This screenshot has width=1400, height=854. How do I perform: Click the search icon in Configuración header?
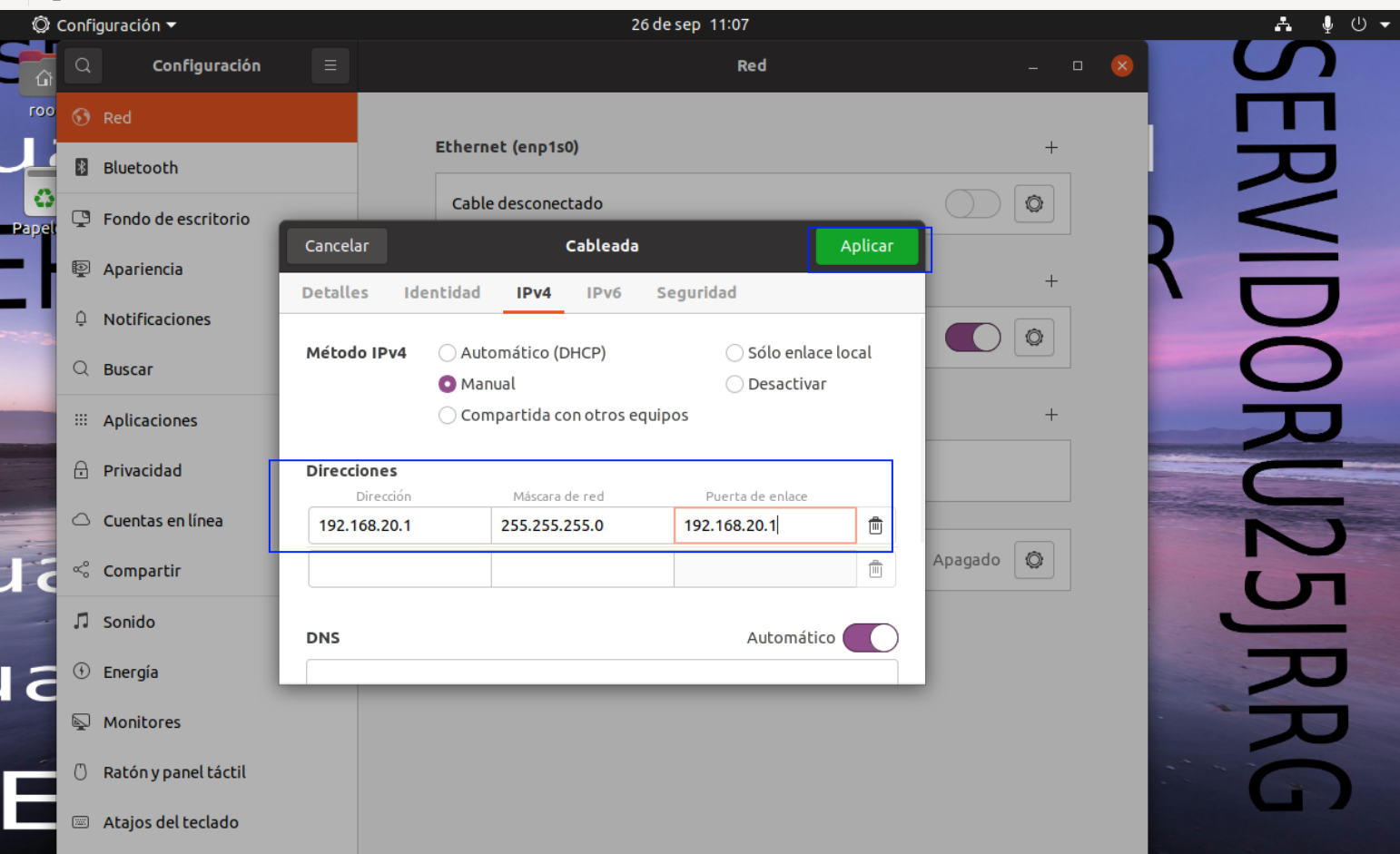[x=83, y=65]
